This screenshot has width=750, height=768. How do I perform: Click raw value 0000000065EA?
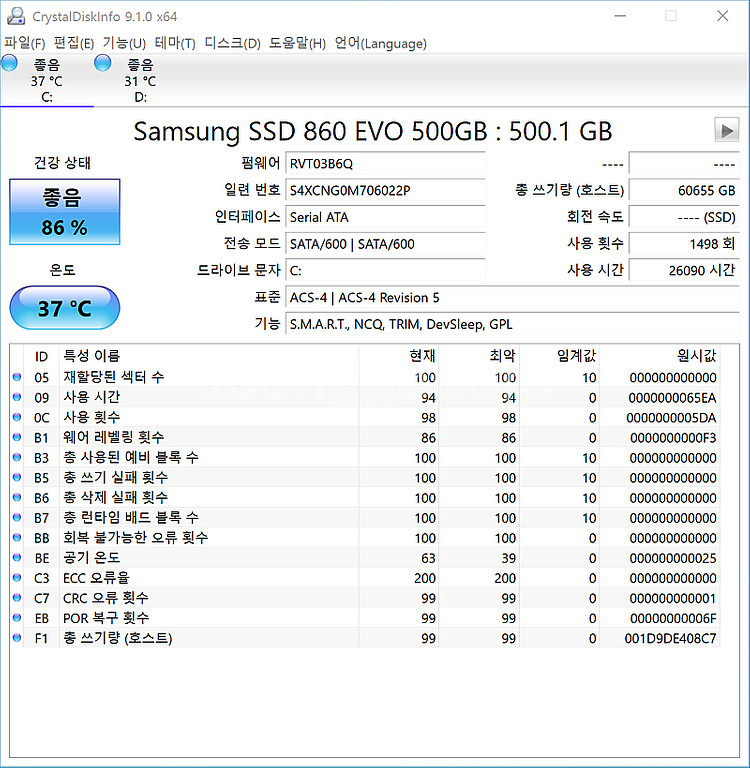[672, 397]
